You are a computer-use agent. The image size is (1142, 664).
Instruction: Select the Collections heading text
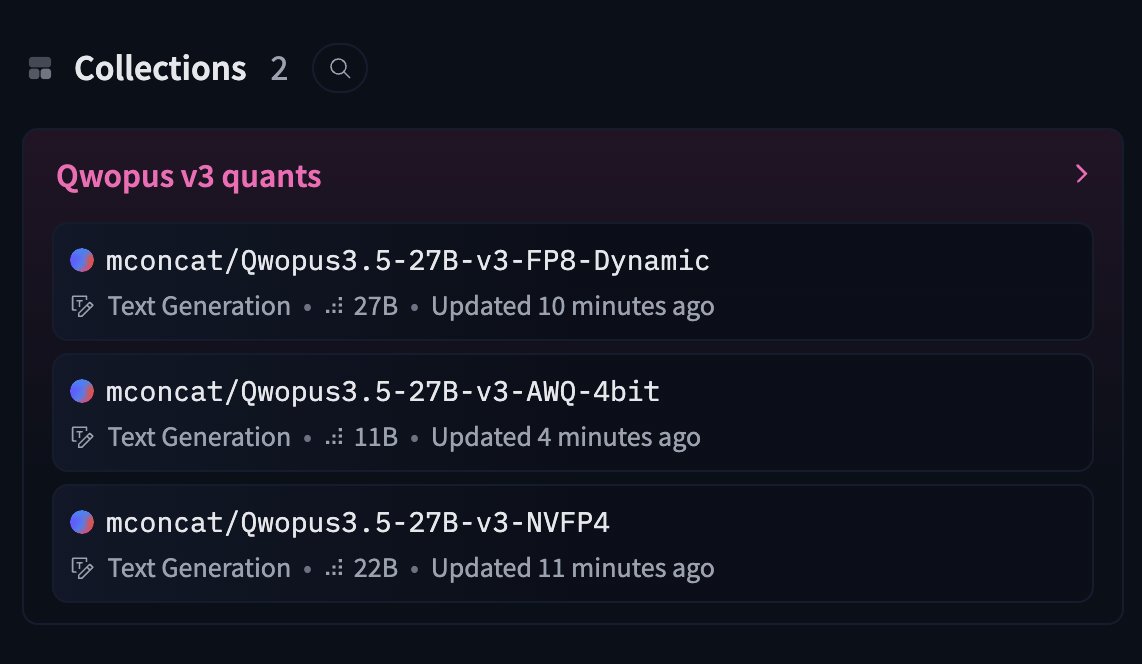[x=160, y=68]
